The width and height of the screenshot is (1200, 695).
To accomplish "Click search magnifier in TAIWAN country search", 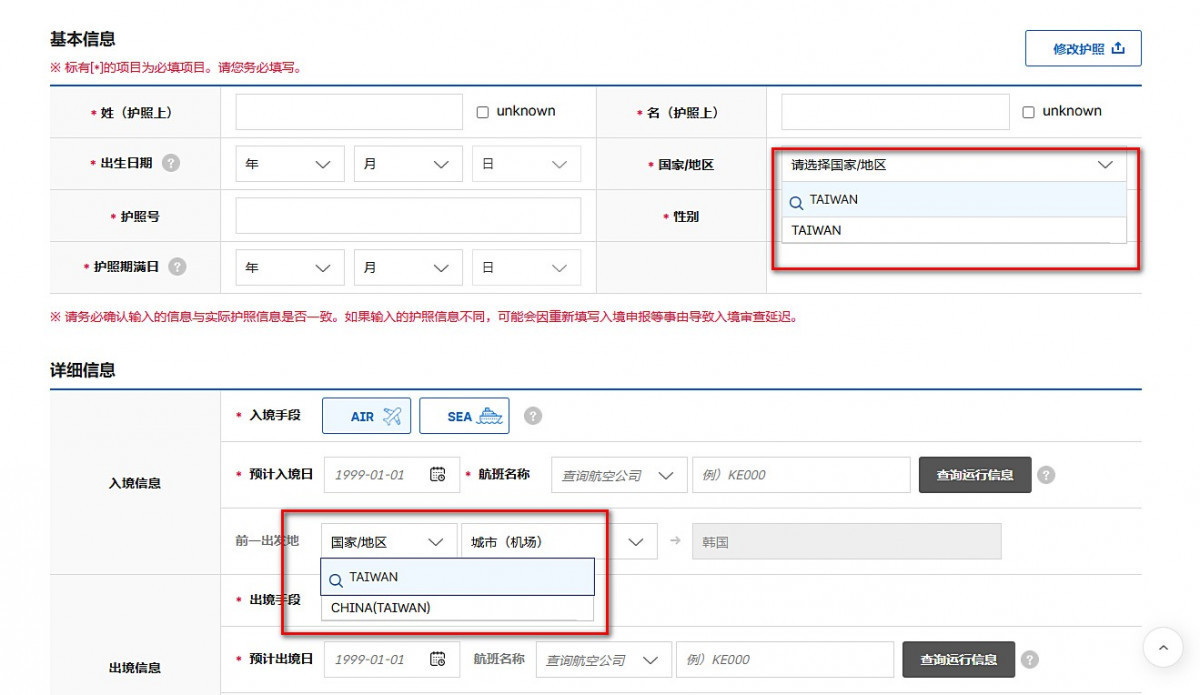I will (x=796, y=201).
